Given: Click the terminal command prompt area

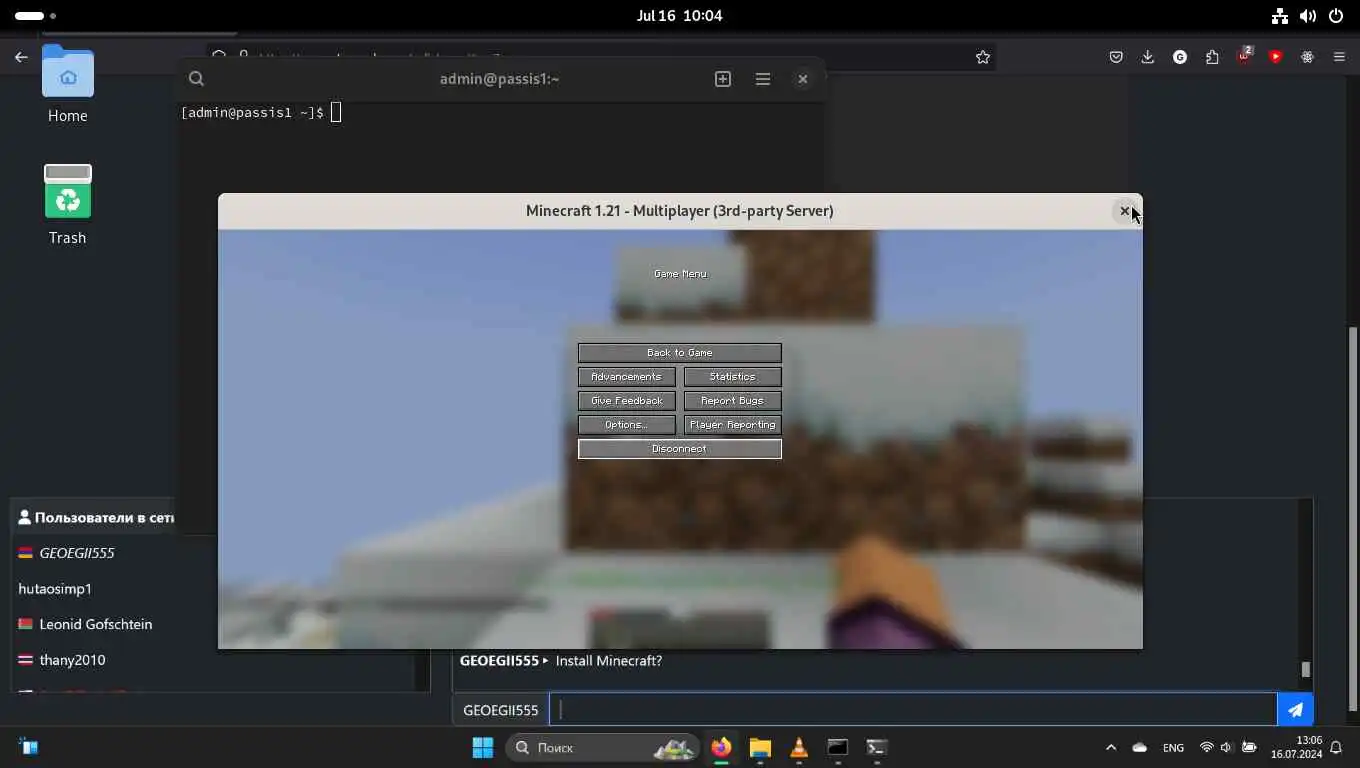Looking at the screenshot, I should click(x=260, y=112).
